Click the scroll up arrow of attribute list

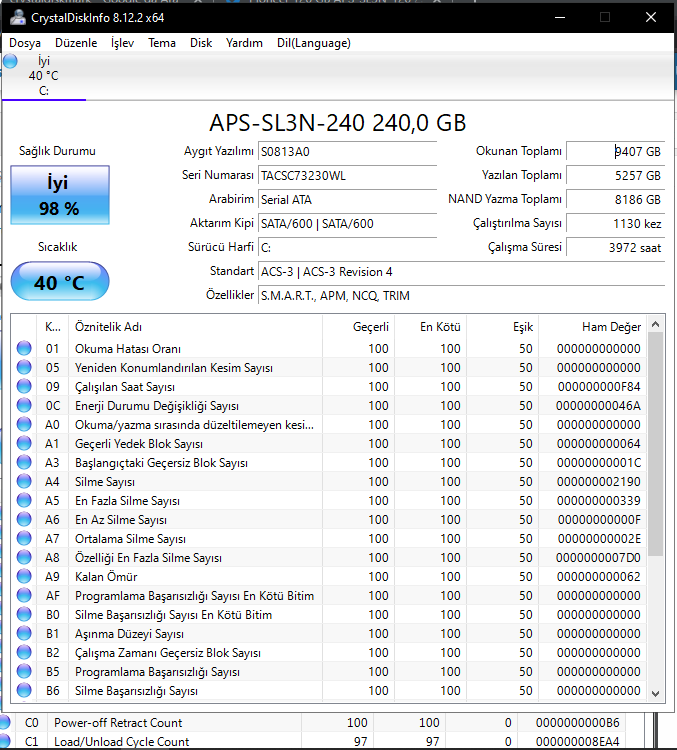point(656,324)
